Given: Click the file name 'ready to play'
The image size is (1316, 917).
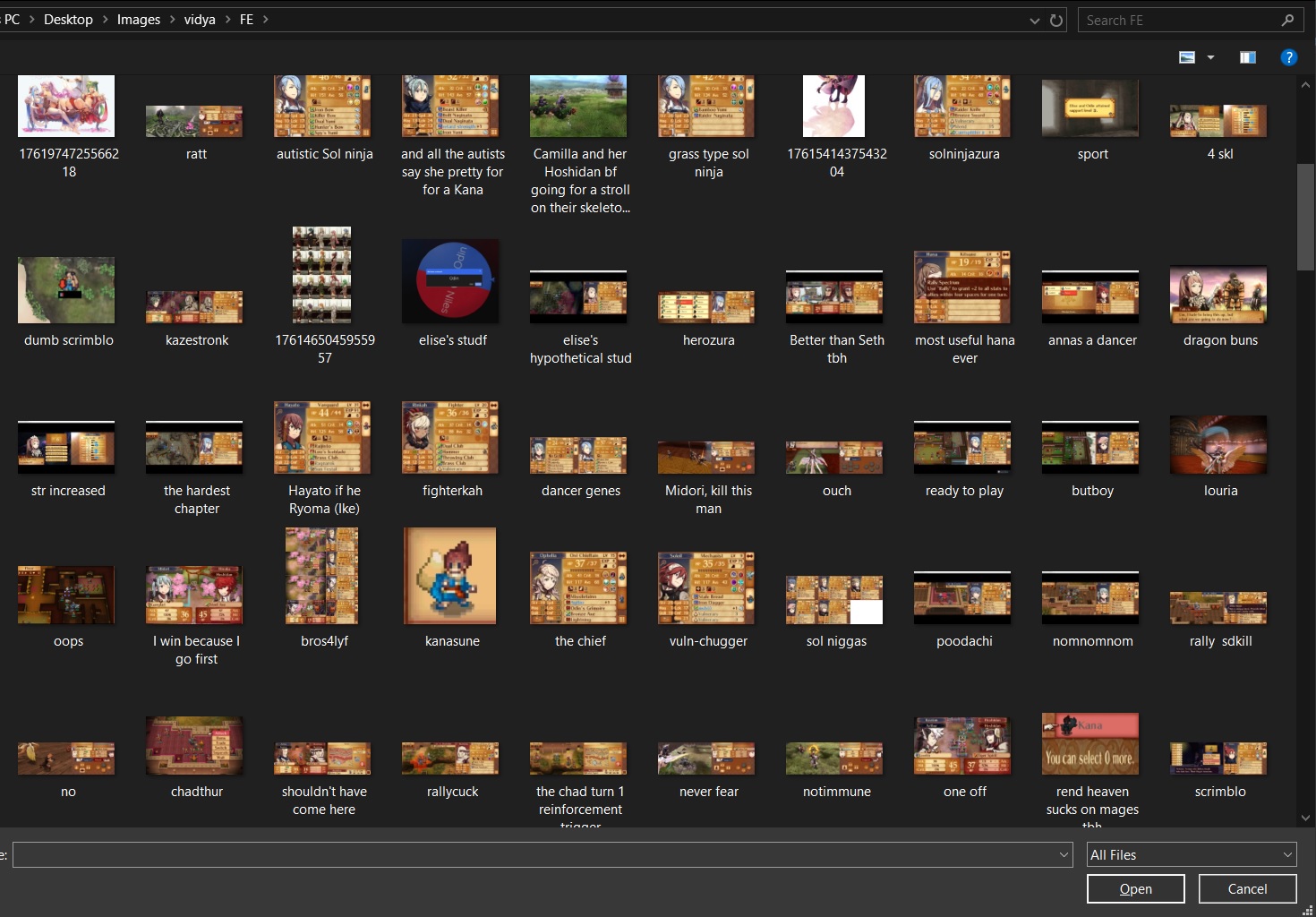Looking at the screenshot, I should click(x=965, y=491).
